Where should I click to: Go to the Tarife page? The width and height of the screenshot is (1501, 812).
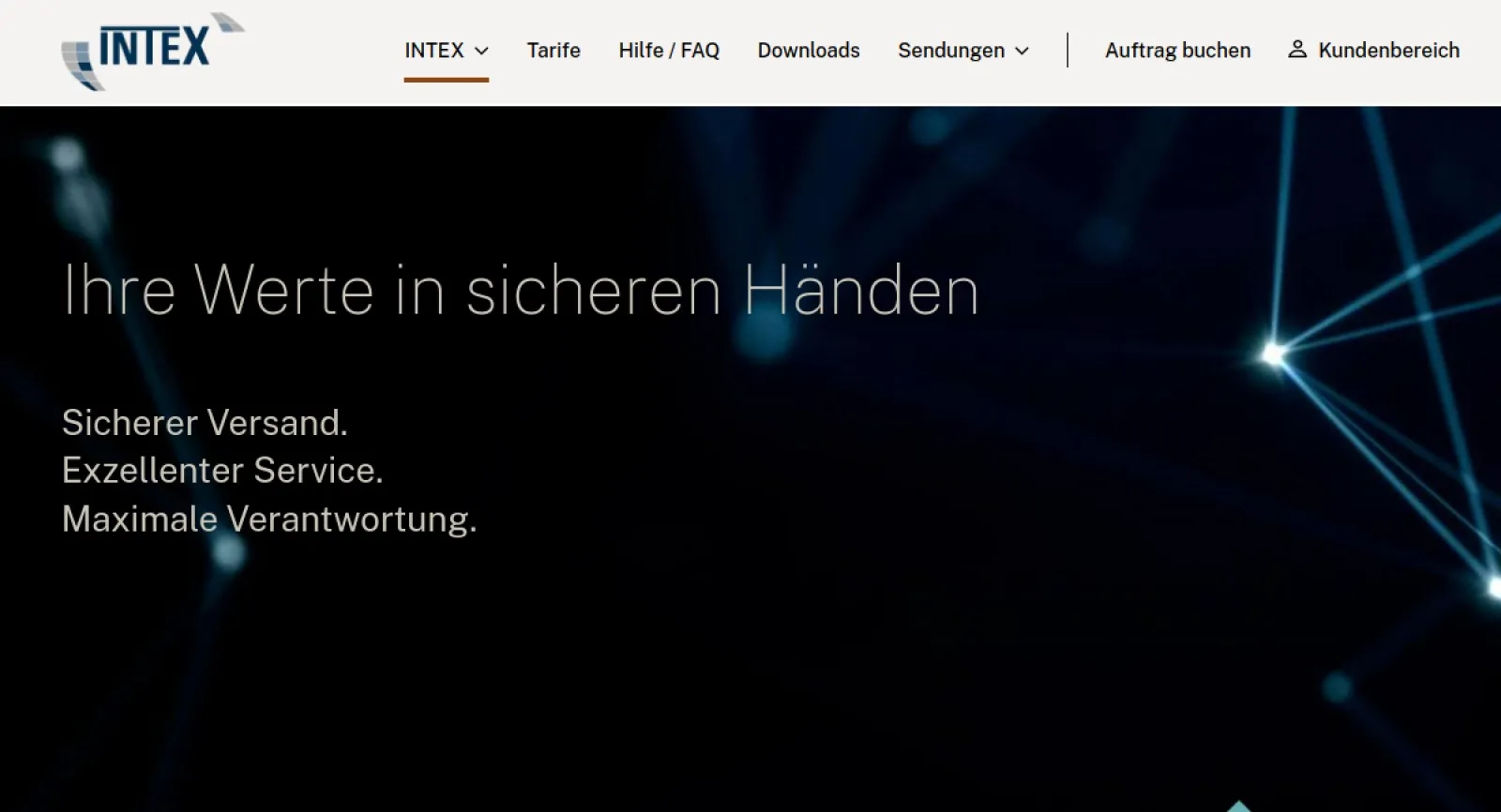pos(553,51)
